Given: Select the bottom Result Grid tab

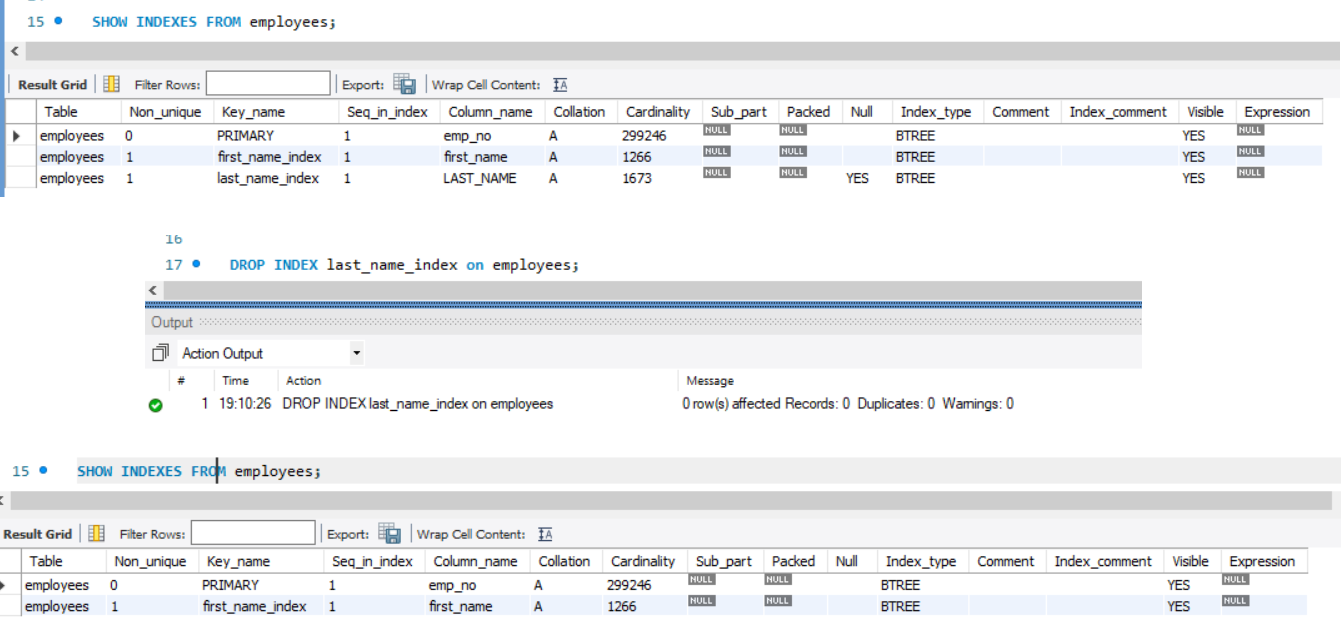Looking at the screenshot, I should point(37,533).
